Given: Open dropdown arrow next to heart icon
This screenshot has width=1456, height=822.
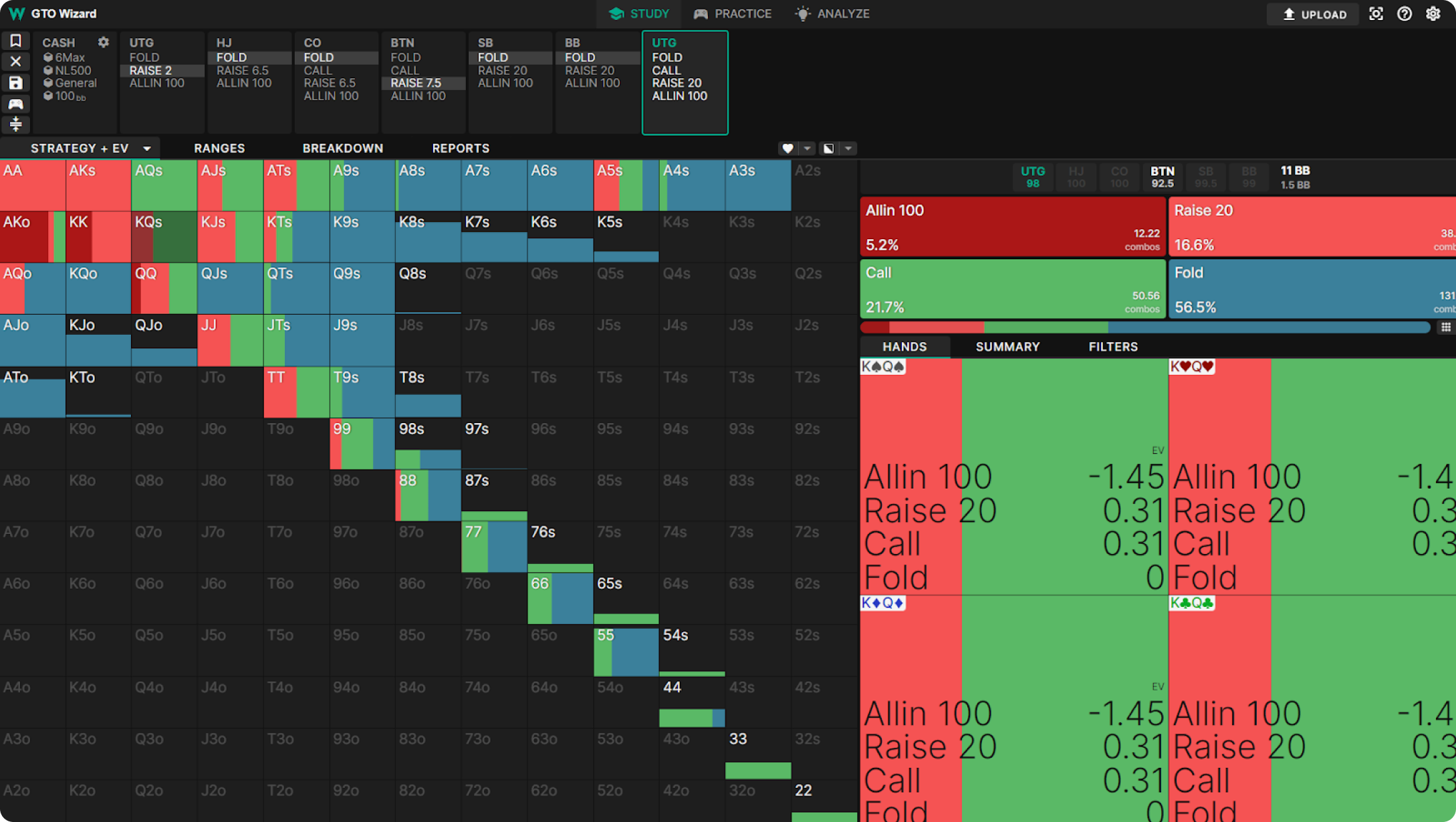Looking at the screenshot, I should click(808, 148).
